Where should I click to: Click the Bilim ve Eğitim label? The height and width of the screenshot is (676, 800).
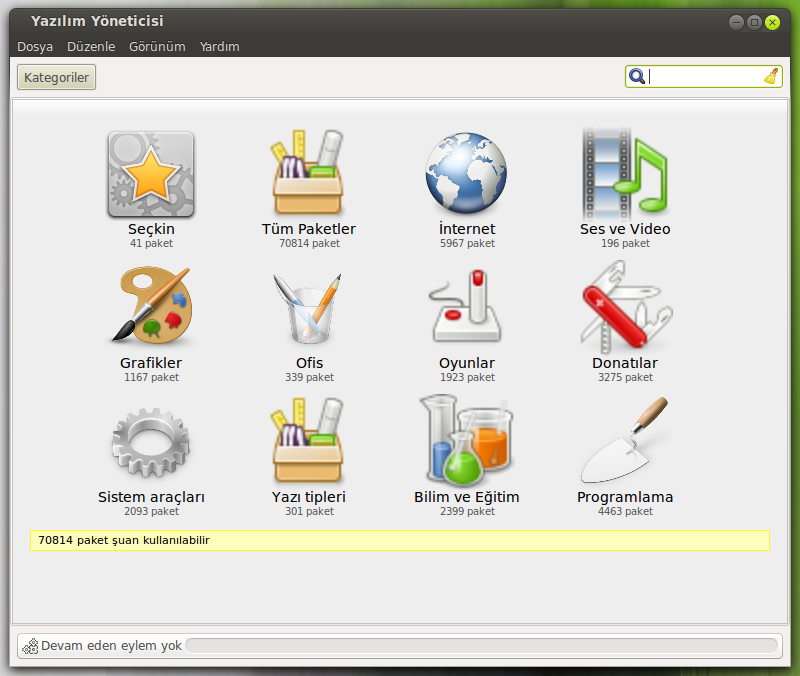[x=467, y=497]
